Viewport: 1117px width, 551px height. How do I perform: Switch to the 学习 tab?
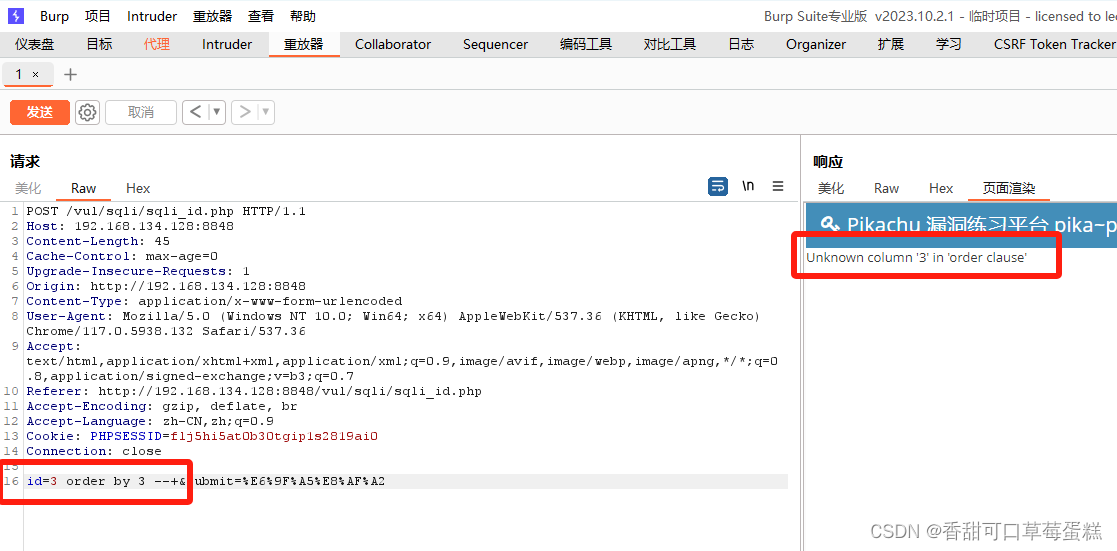click(x=949, y=44)
